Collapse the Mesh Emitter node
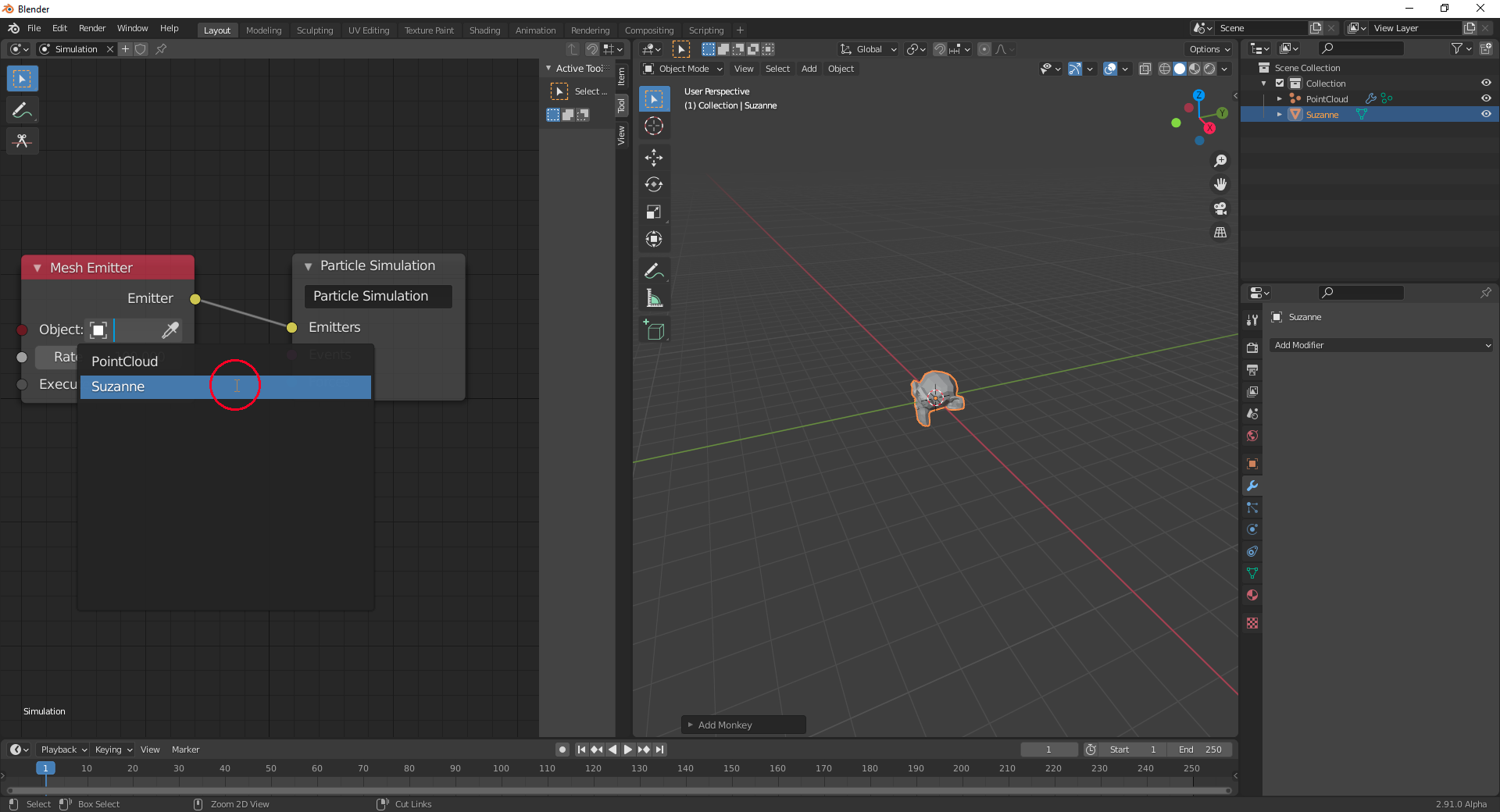The image size is (1500, 812). coord(37,268)
